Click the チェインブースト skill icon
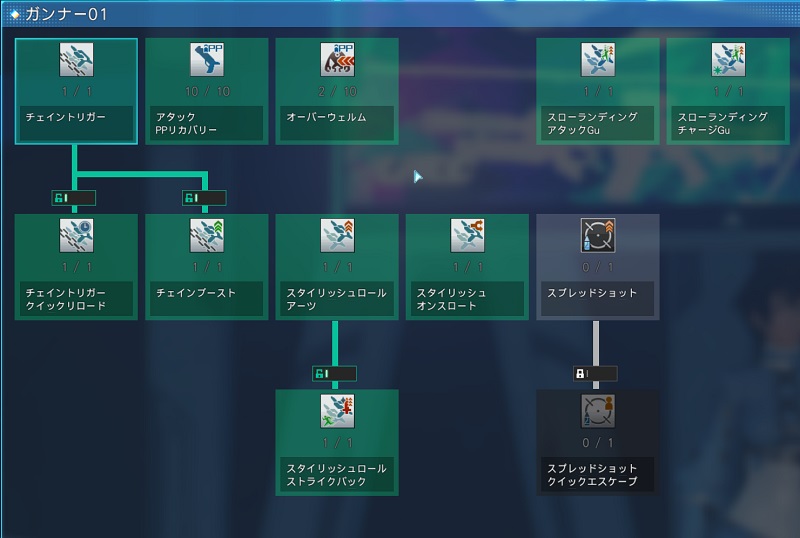This screenshot has width=800, height=538. pyautogui.click(x=207, y=235)
